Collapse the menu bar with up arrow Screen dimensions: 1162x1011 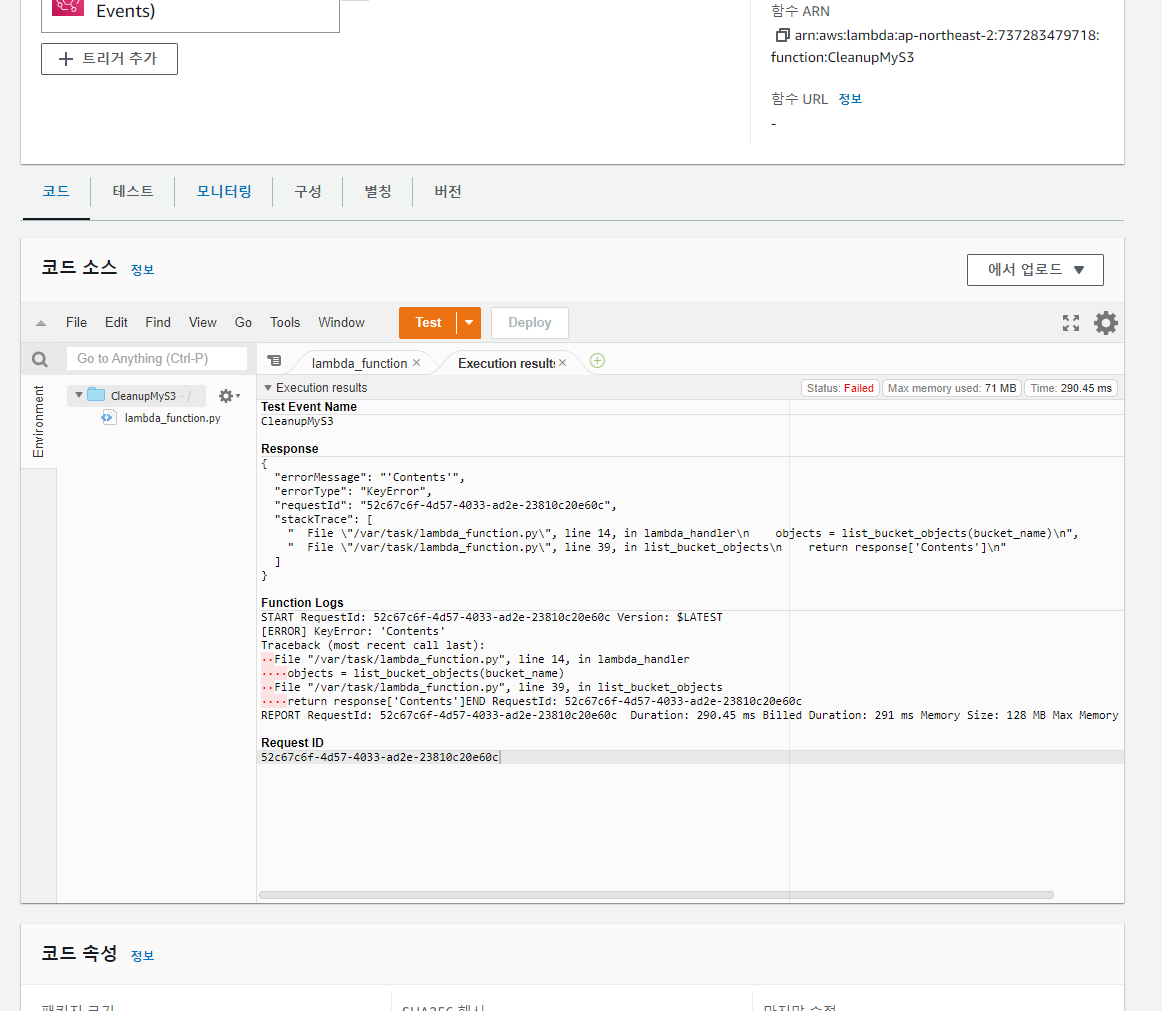pos(41,323)
